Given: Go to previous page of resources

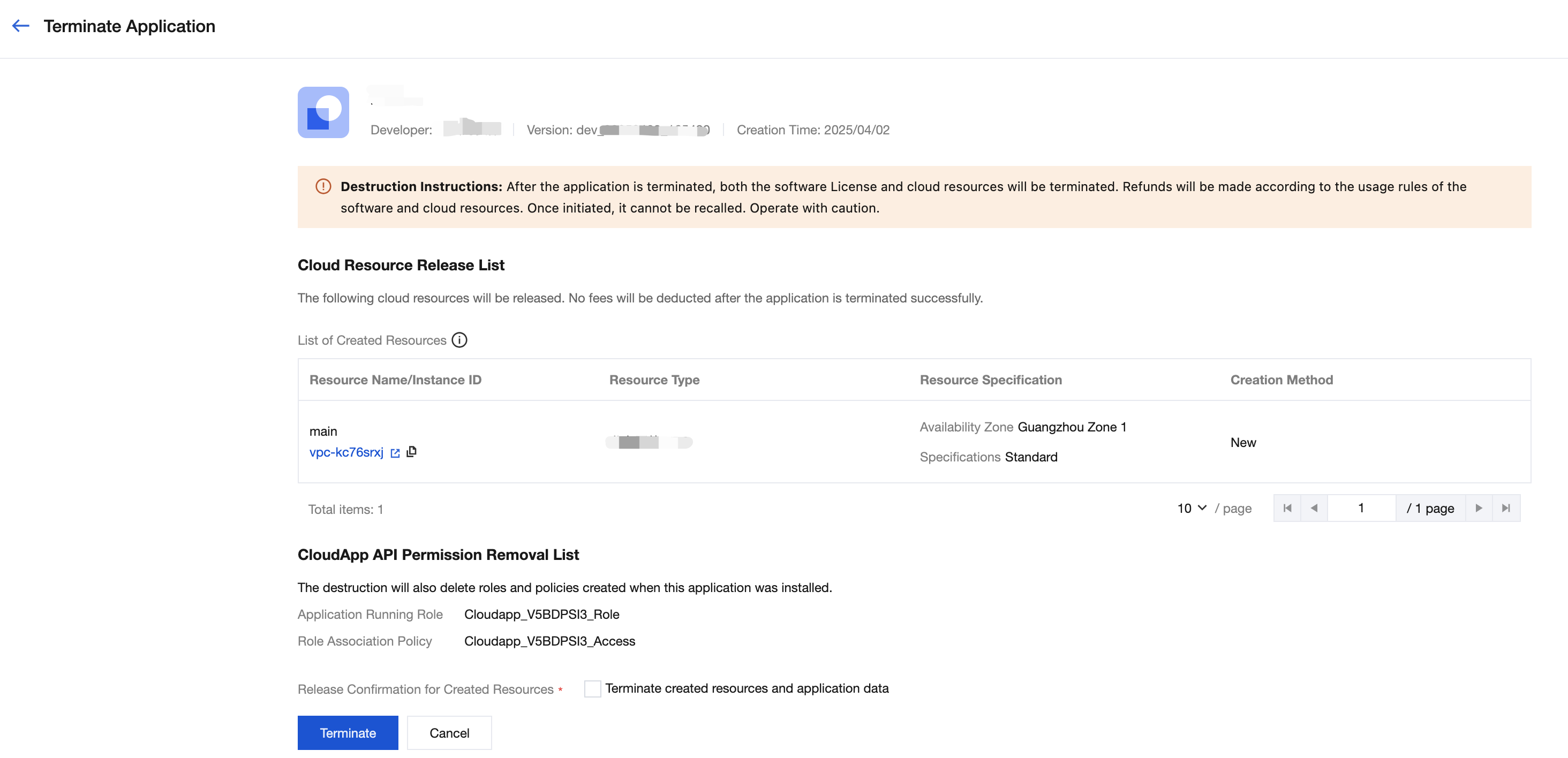Looking at the screenshot, I should click(1314, 509).
